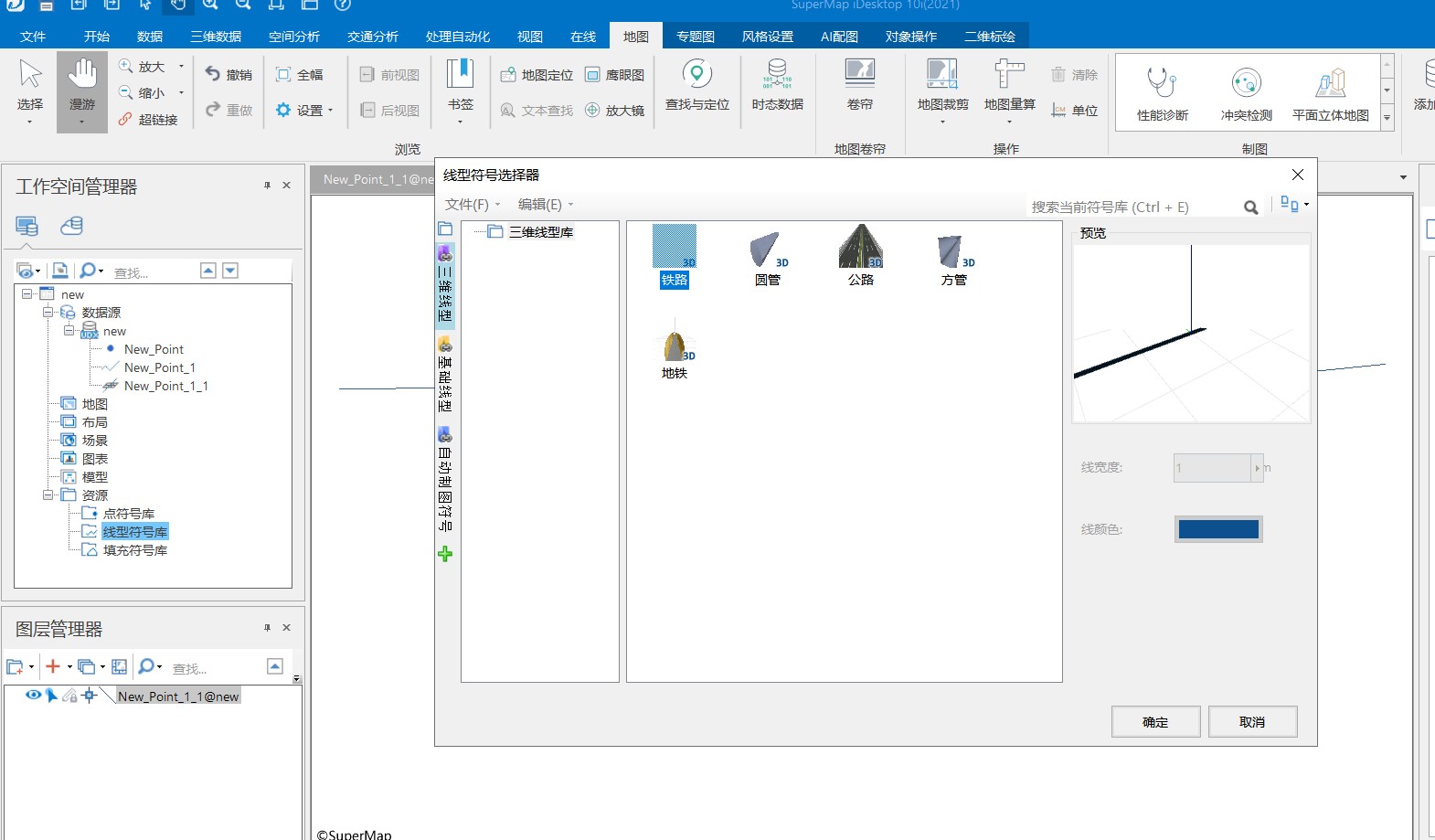Click 文本查找 in ribbon
1435x840 pixels.
coord(537,111)
